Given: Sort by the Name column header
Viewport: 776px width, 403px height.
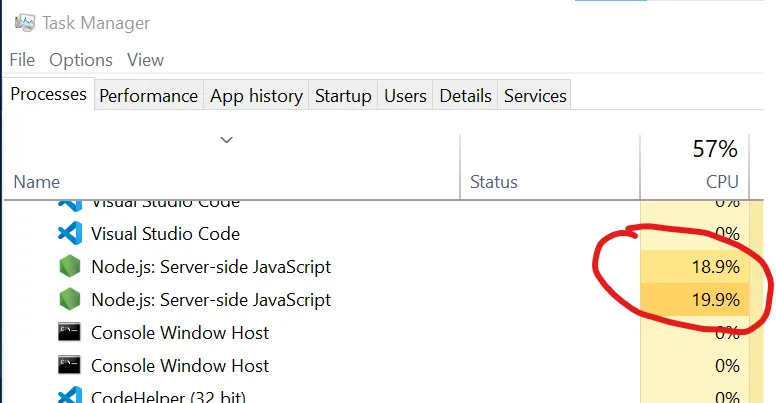Looking at the screenshot, I should 37,182.
